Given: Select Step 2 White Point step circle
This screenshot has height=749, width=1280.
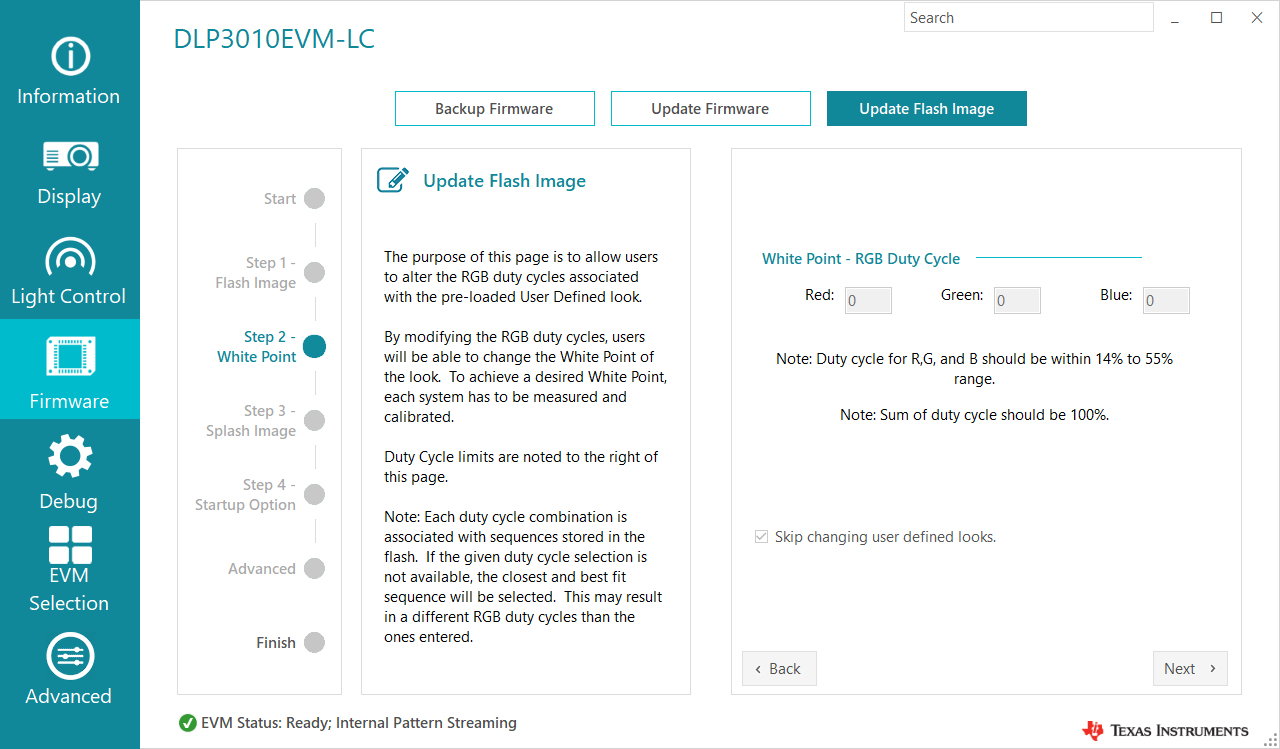Looking at the screenshot, I should 314,346.
